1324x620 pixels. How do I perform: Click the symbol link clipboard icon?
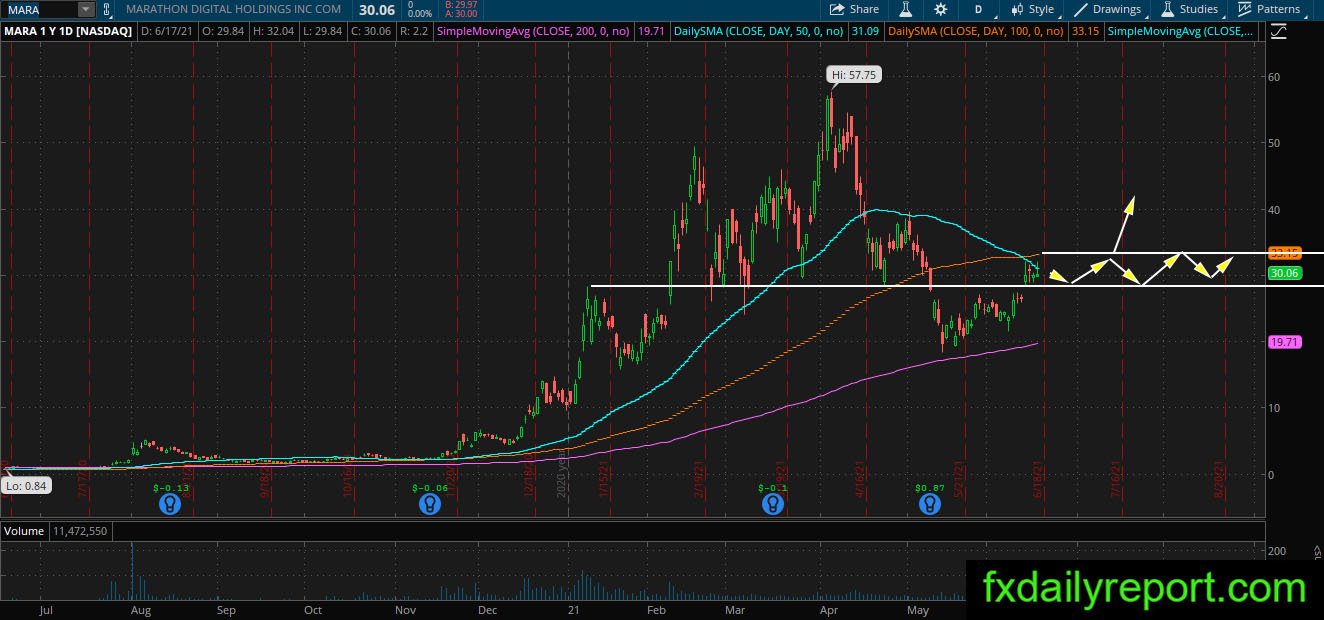tap(107, 9)
